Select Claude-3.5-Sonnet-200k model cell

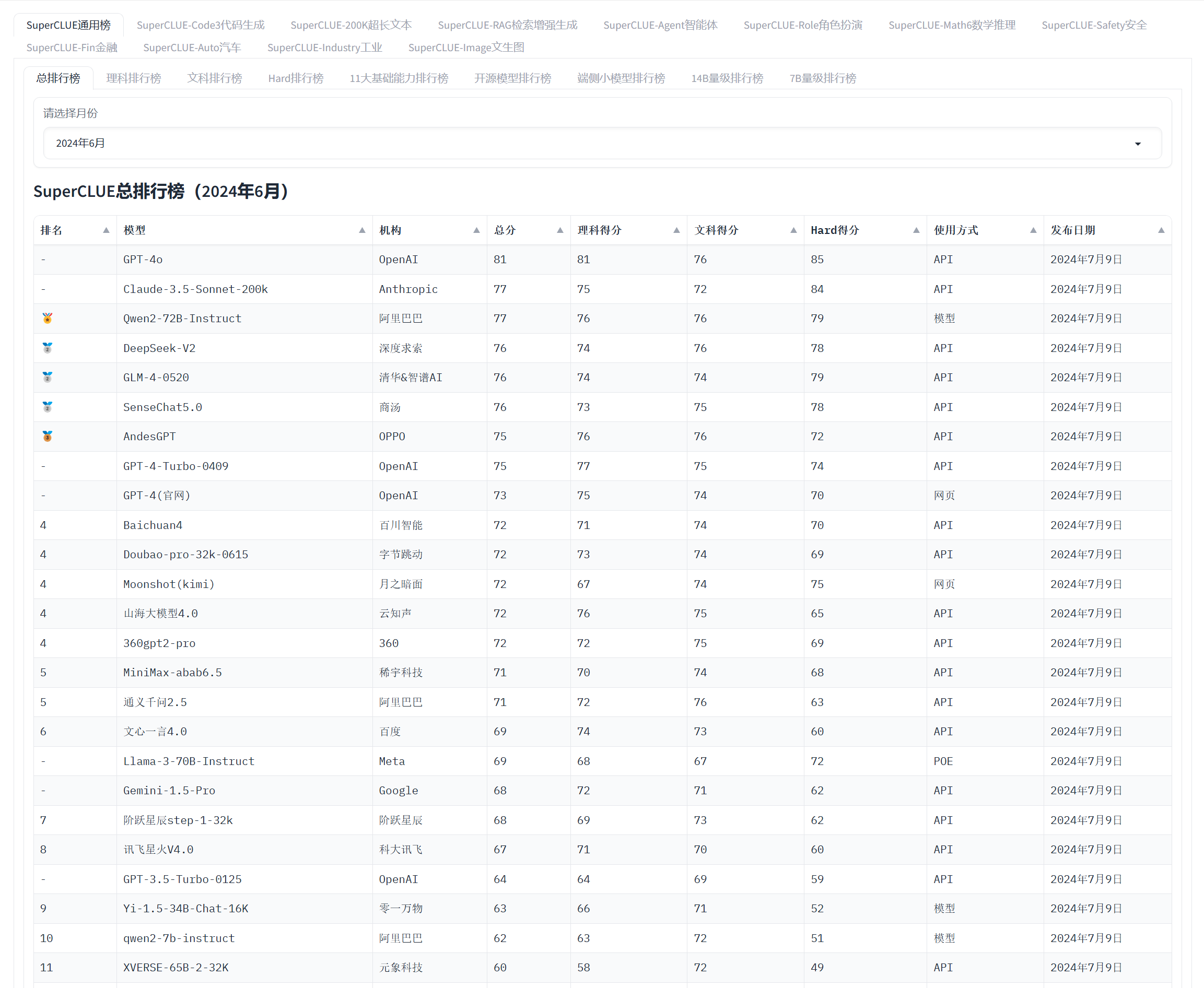(x=244, y=289)
